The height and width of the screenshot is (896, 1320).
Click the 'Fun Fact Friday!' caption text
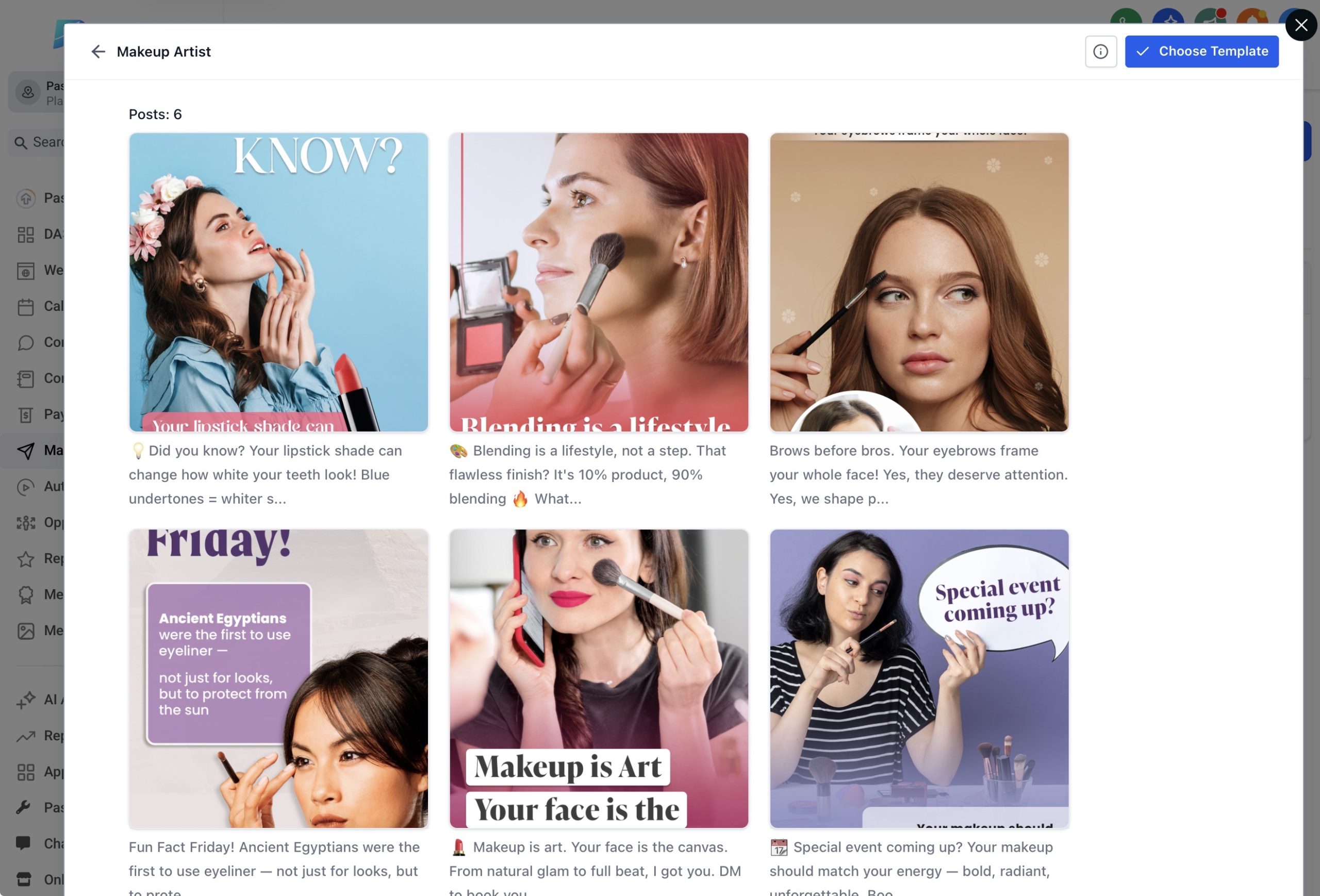click(x=274, y=867)
